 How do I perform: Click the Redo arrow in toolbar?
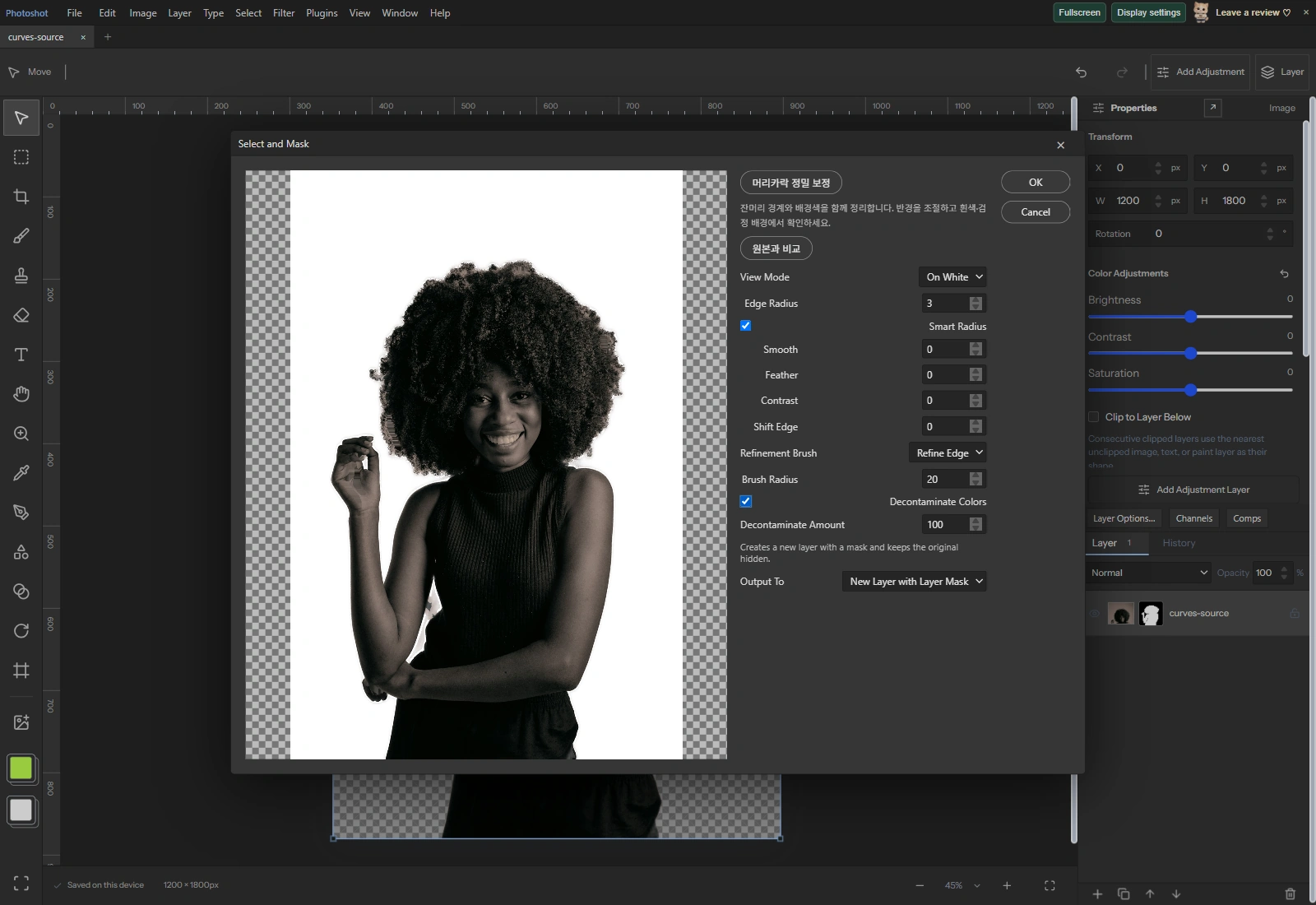(1122, 72)
